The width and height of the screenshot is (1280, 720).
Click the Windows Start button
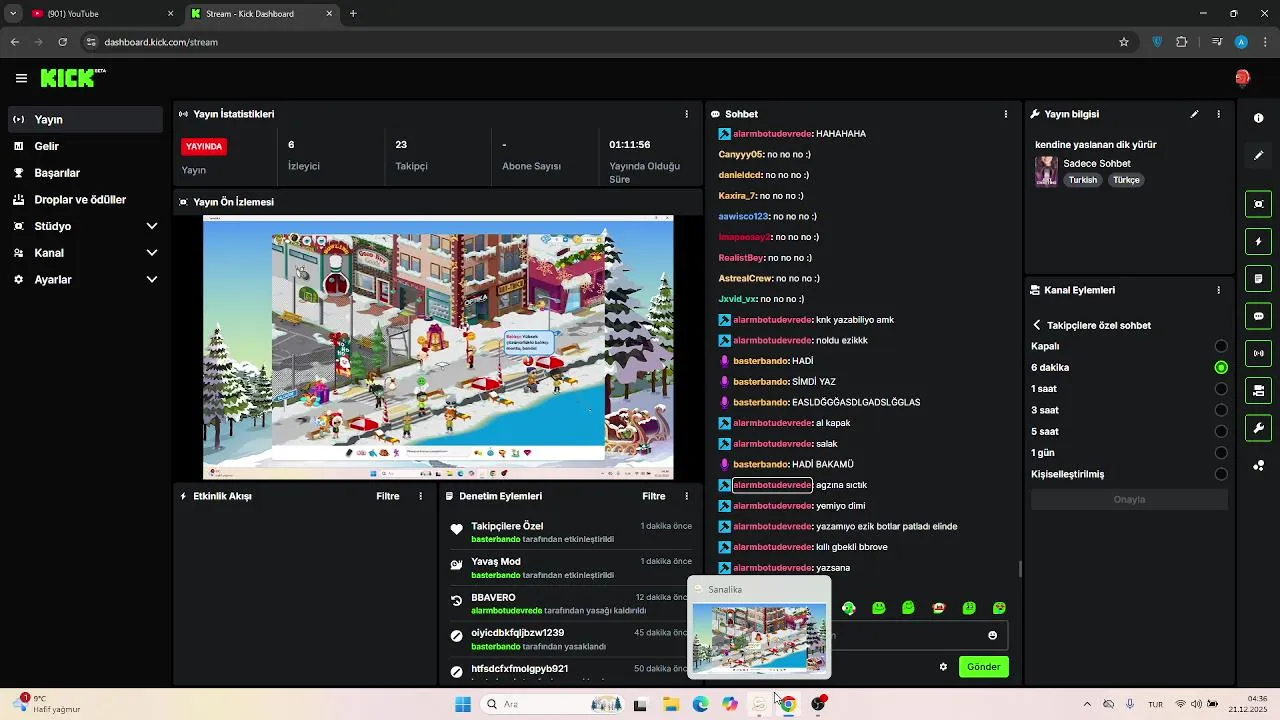click(463, 704)
